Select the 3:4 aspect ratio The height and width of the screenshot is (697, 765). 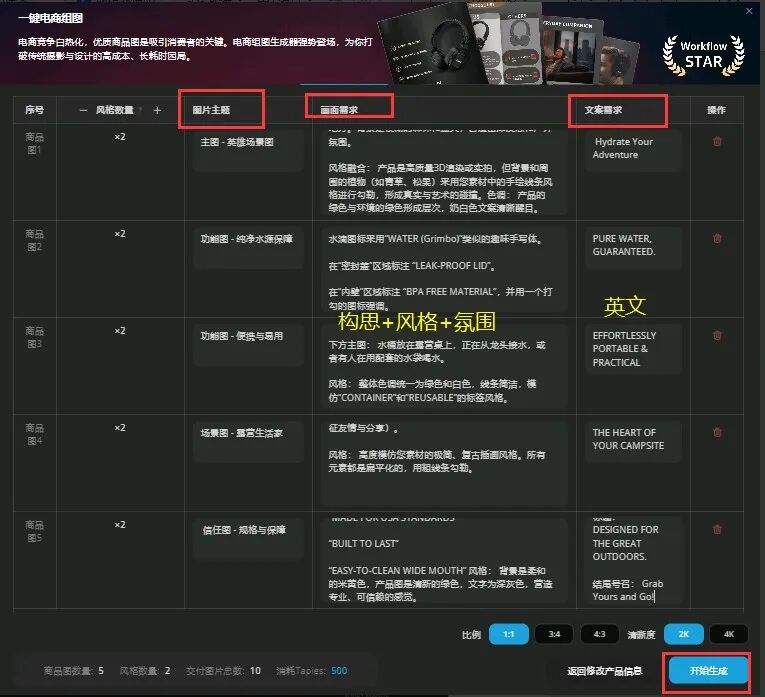click(x=554, y=634)
